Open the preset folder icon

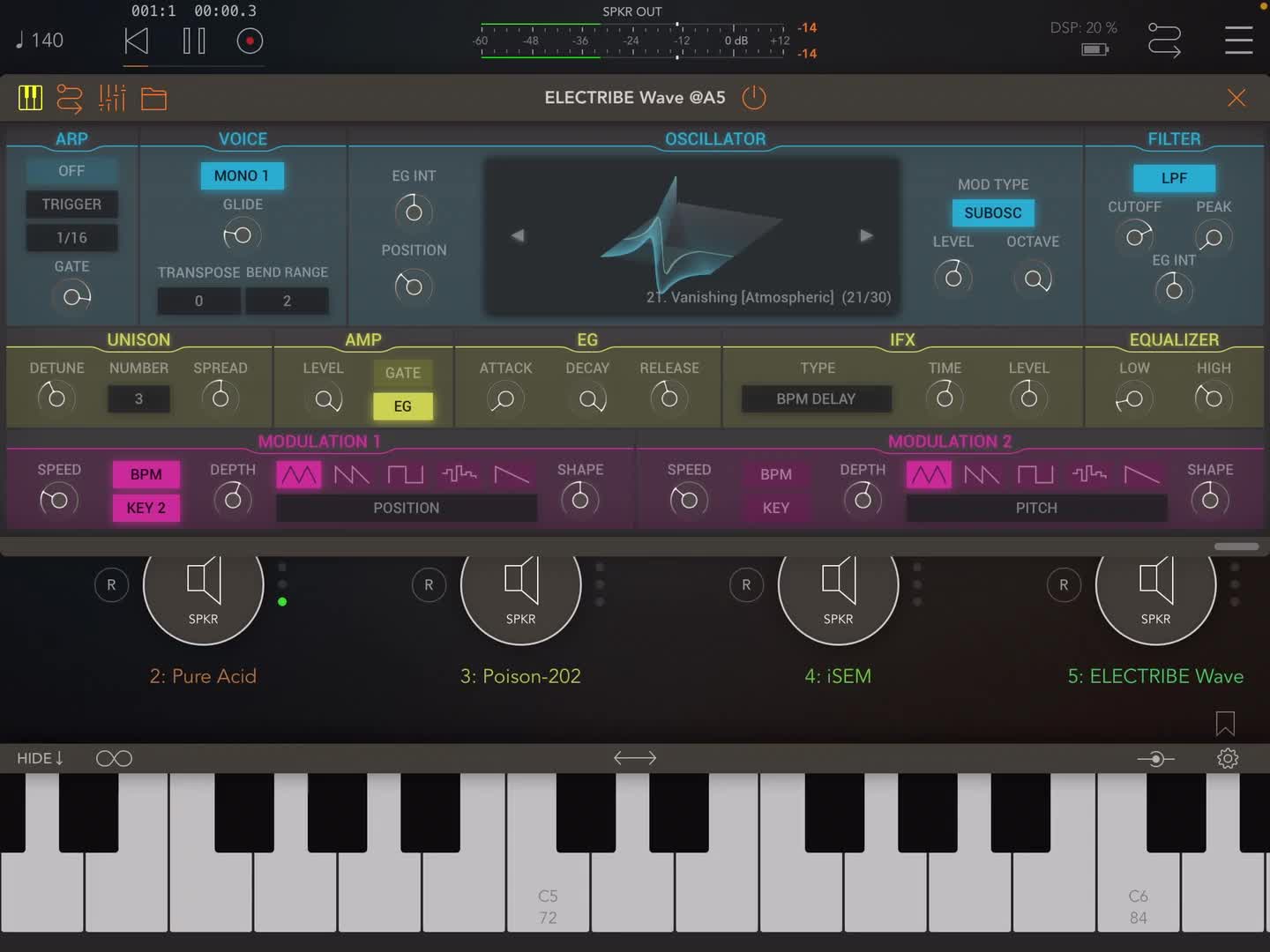(x=153, y=99)
